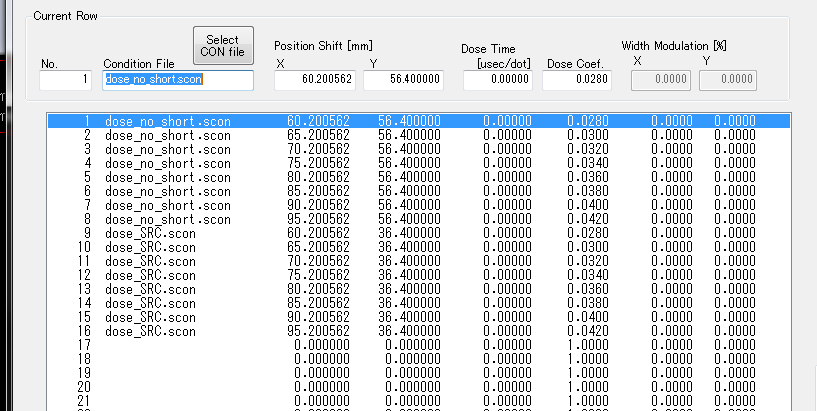Select row 12 dose_SRC.scon
The height and width of the screenshot is (411, 817).
pyautogui.click(x=419, y=276)
